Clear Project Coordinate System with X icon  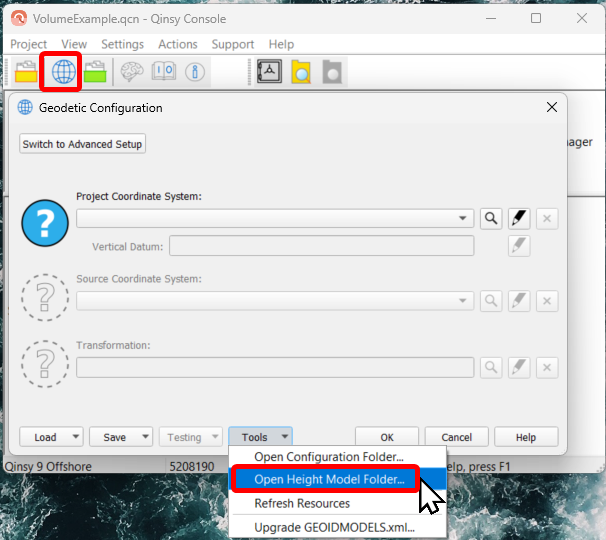(547, 219)
